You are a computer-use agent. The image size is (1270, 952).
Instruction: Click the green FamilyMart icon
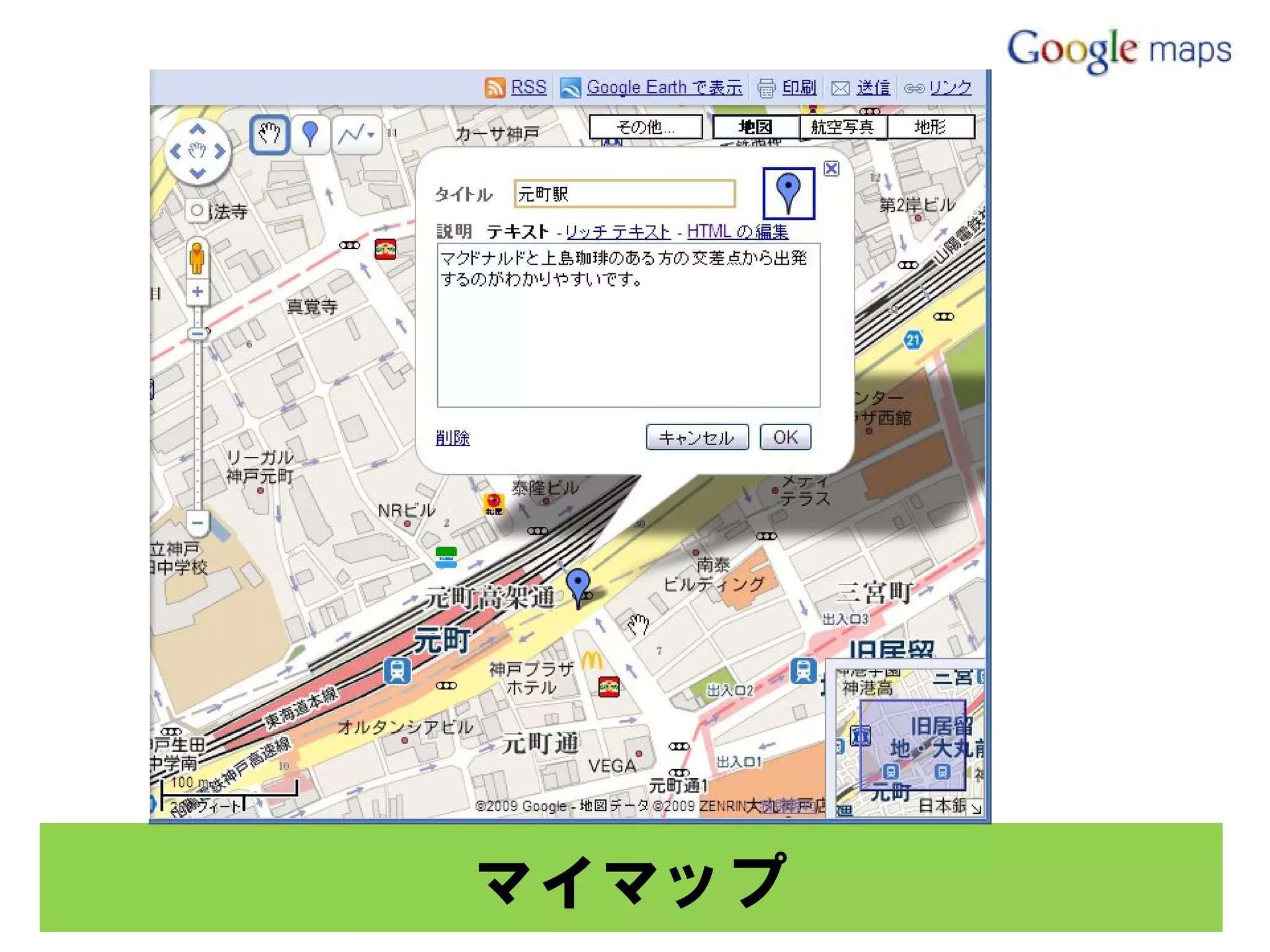446,557
